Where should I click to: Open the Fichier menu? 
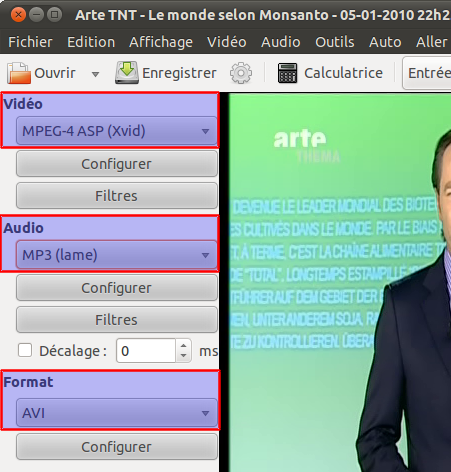coord(30,42)
